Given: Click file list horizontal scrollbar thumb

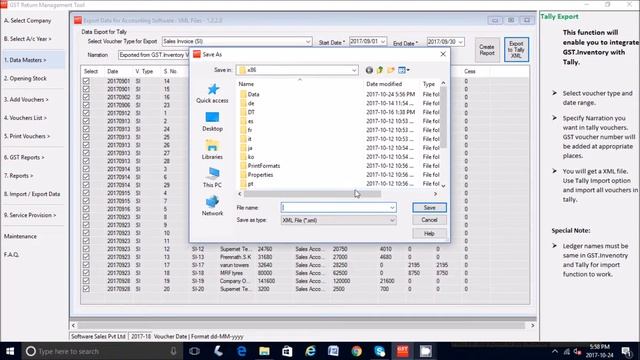Looking at the screenshot, I should click(313, 194).
